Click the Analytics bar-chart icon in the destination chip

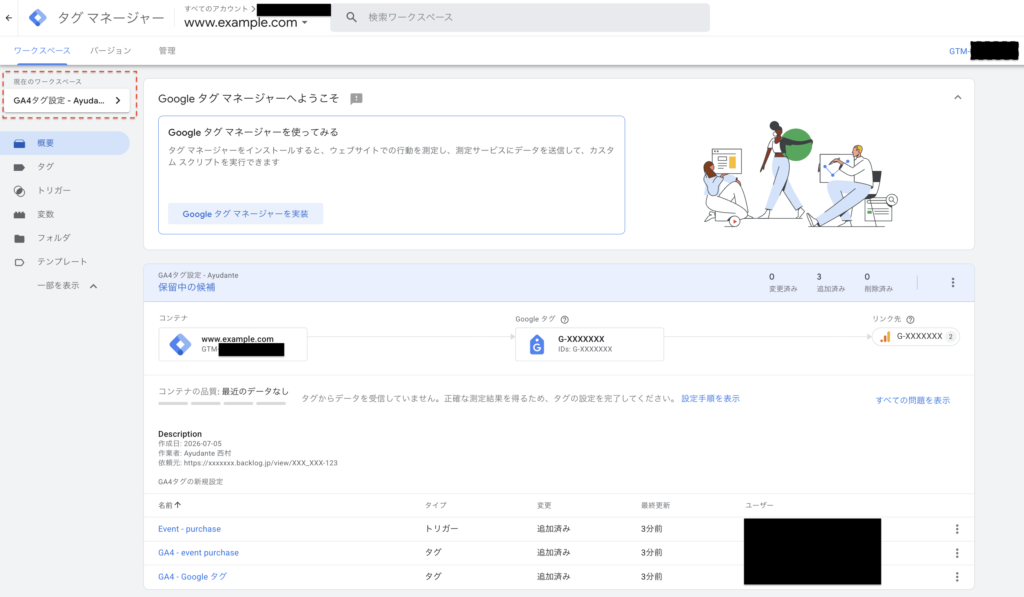tap(886, 337)
